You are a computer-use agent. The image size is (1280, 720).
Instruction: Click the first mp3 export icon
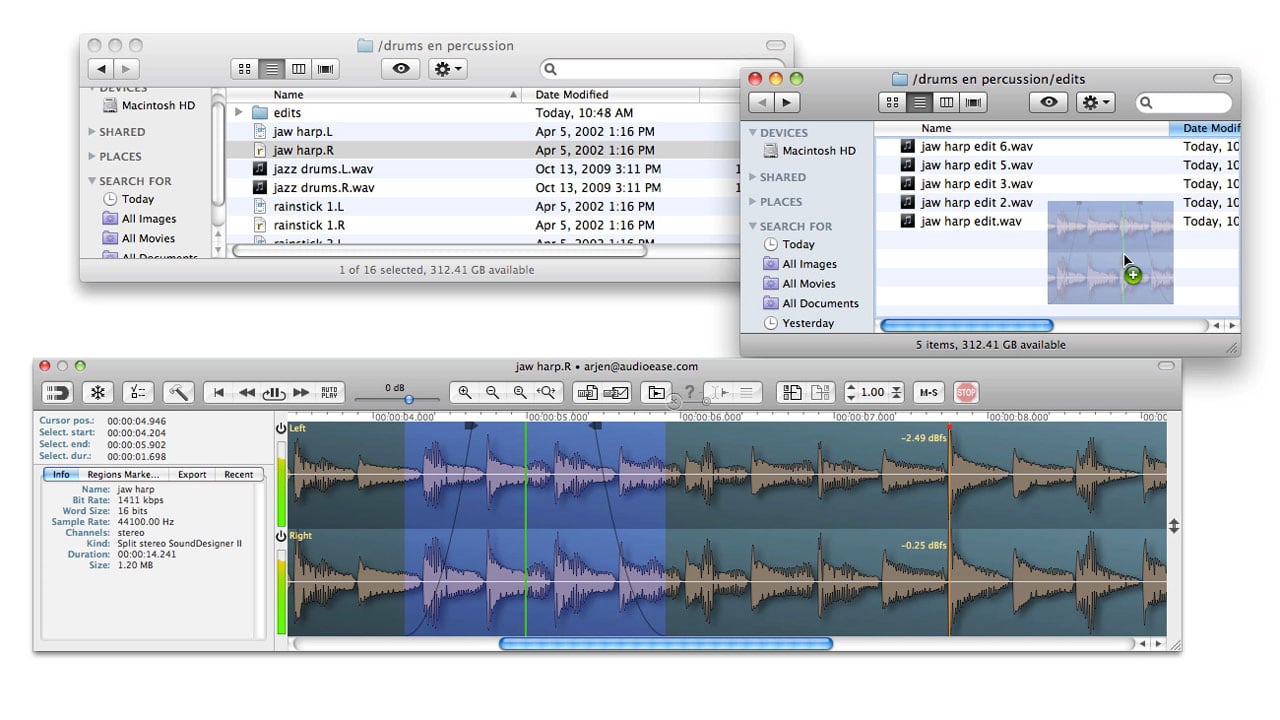(588, 393)
